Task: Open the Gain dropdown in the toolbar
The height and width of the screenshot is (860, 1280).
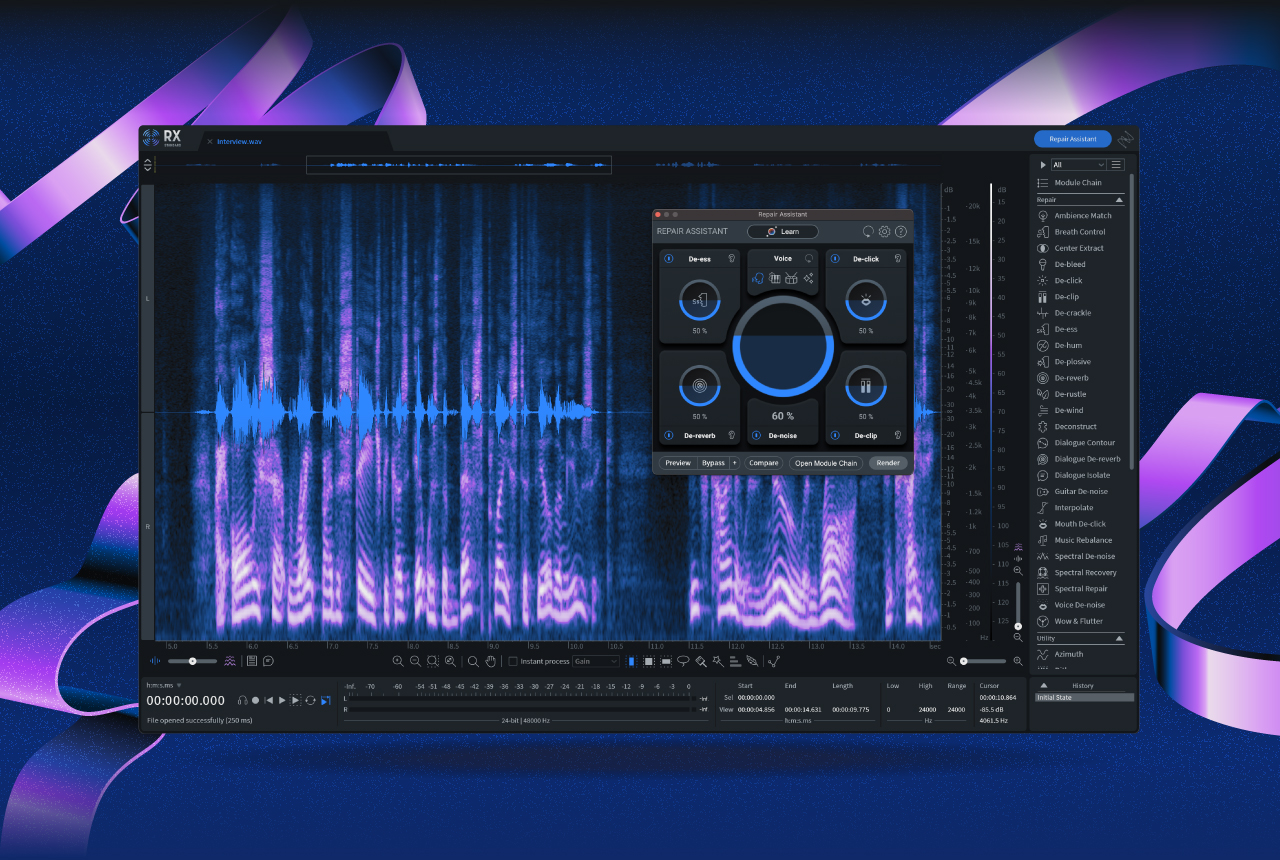Action: click(596, 661)
